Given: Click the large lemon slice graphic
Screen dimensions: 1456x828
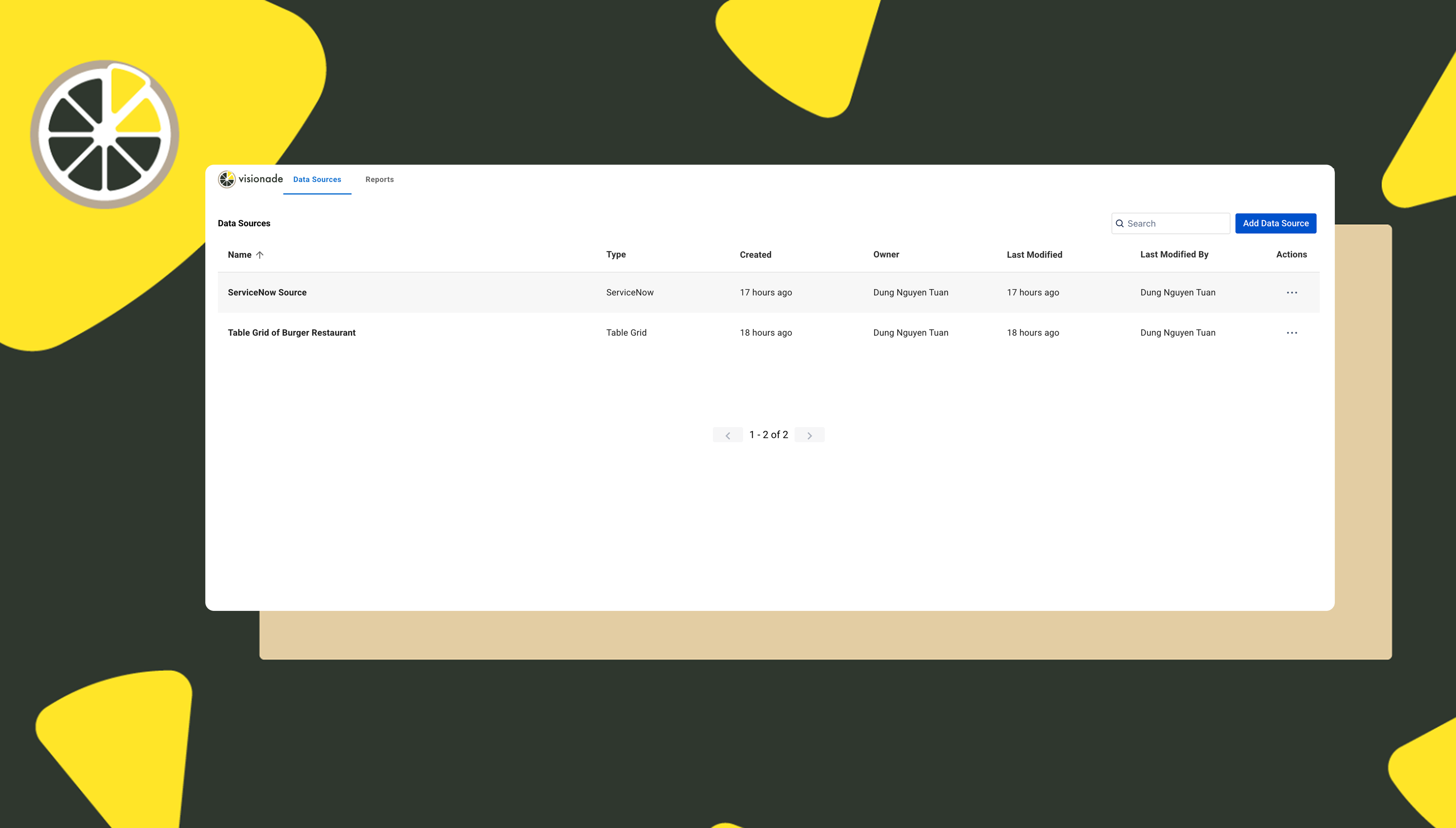Looking at the screenshot, I should 105,135.
